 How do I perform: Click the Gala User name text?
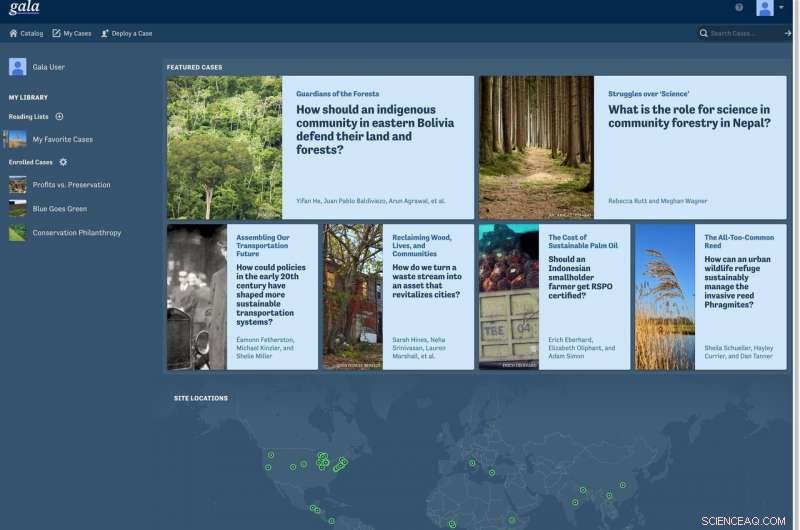48,67
